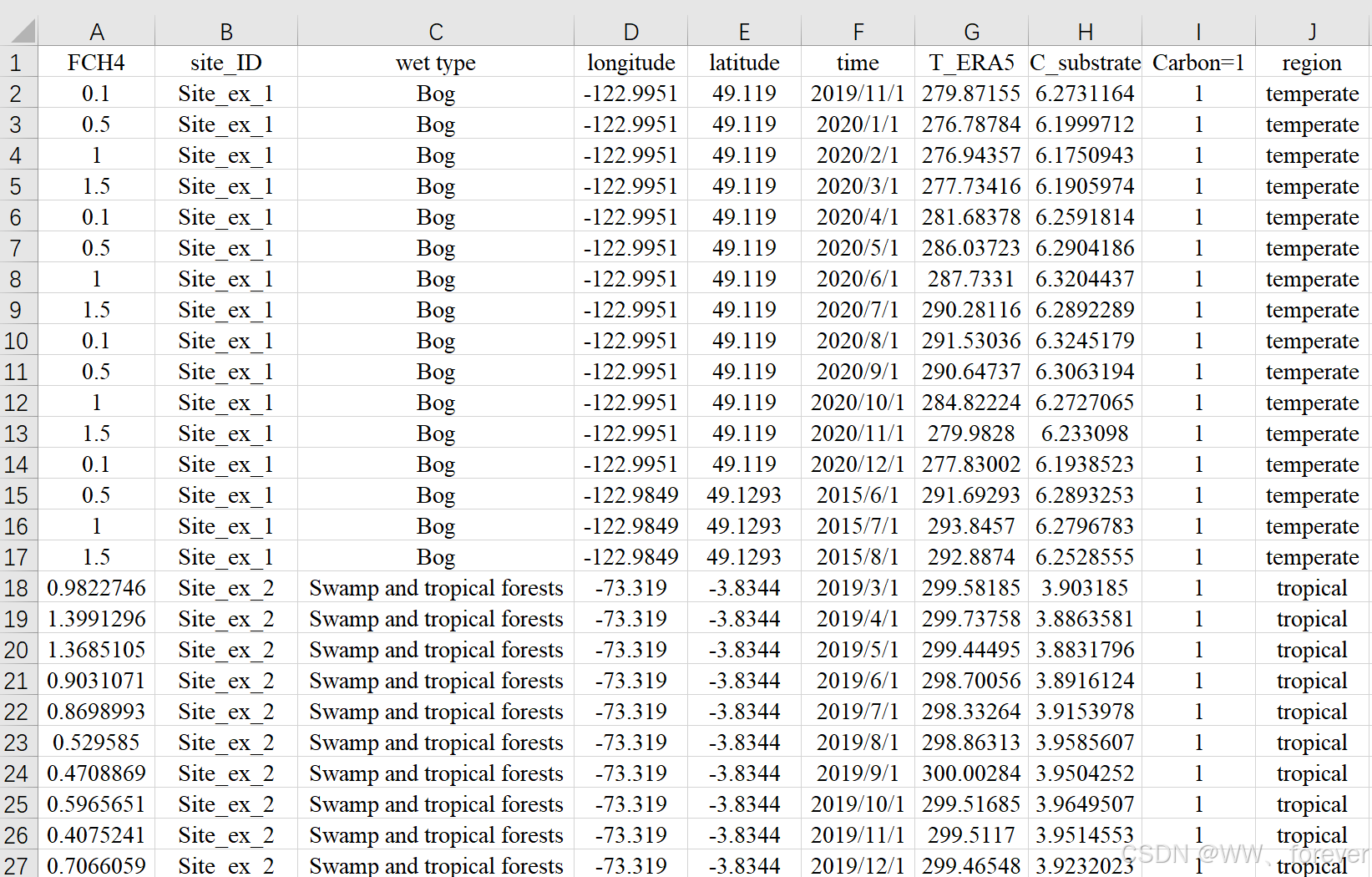Select the C_substrate value 6.2731164
This screenshot has height=877, width=1372.
click(1085, 93)
